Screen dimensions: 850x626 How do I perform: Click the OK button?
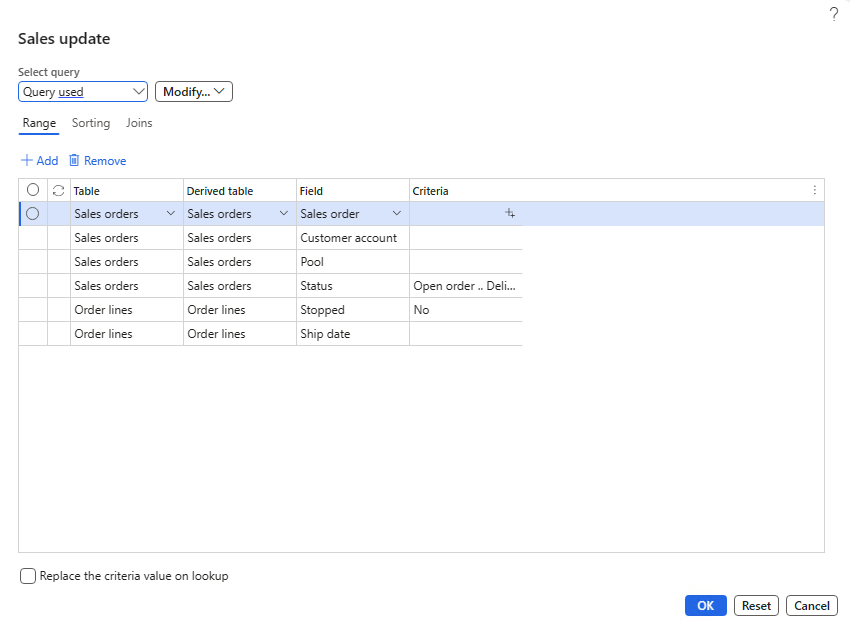click(705, 605)
